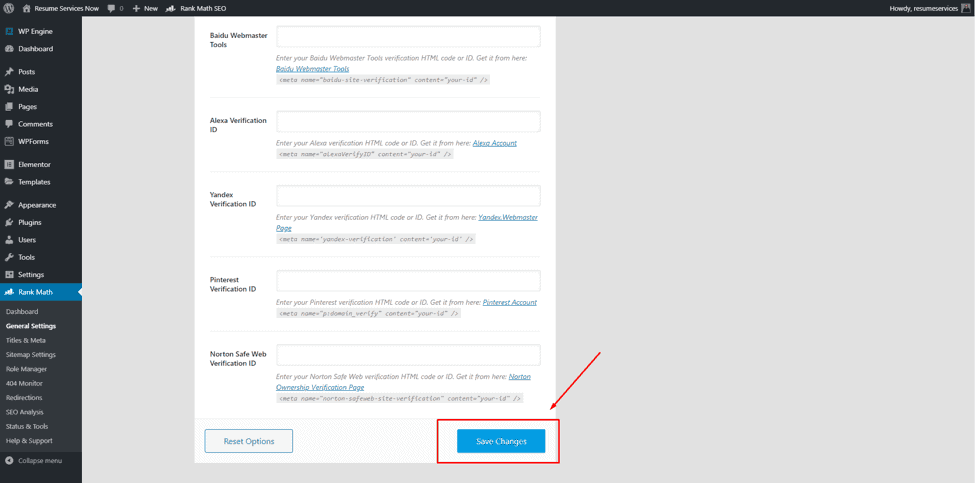Viewport: 975px width, 483px height.
Task: Click the Settings sliders icon in sidebar
Action: point(9,274)
